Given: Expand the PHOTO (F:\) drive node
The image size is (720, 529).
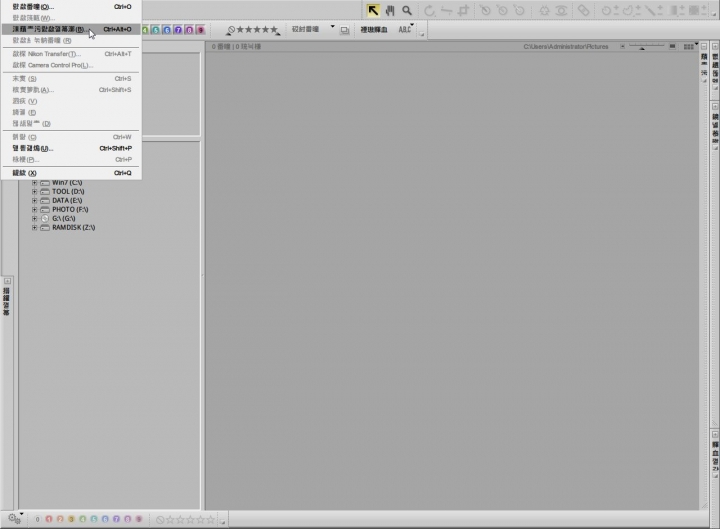Looking at the screenshot, I should tap(34, 209).
